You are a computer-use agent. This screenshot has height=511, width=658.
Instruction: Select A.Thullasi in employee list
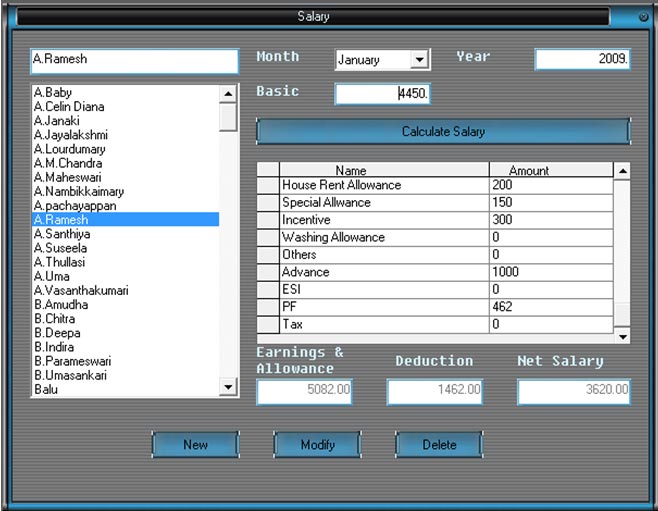pyautogui.click(x=125, y=262)
